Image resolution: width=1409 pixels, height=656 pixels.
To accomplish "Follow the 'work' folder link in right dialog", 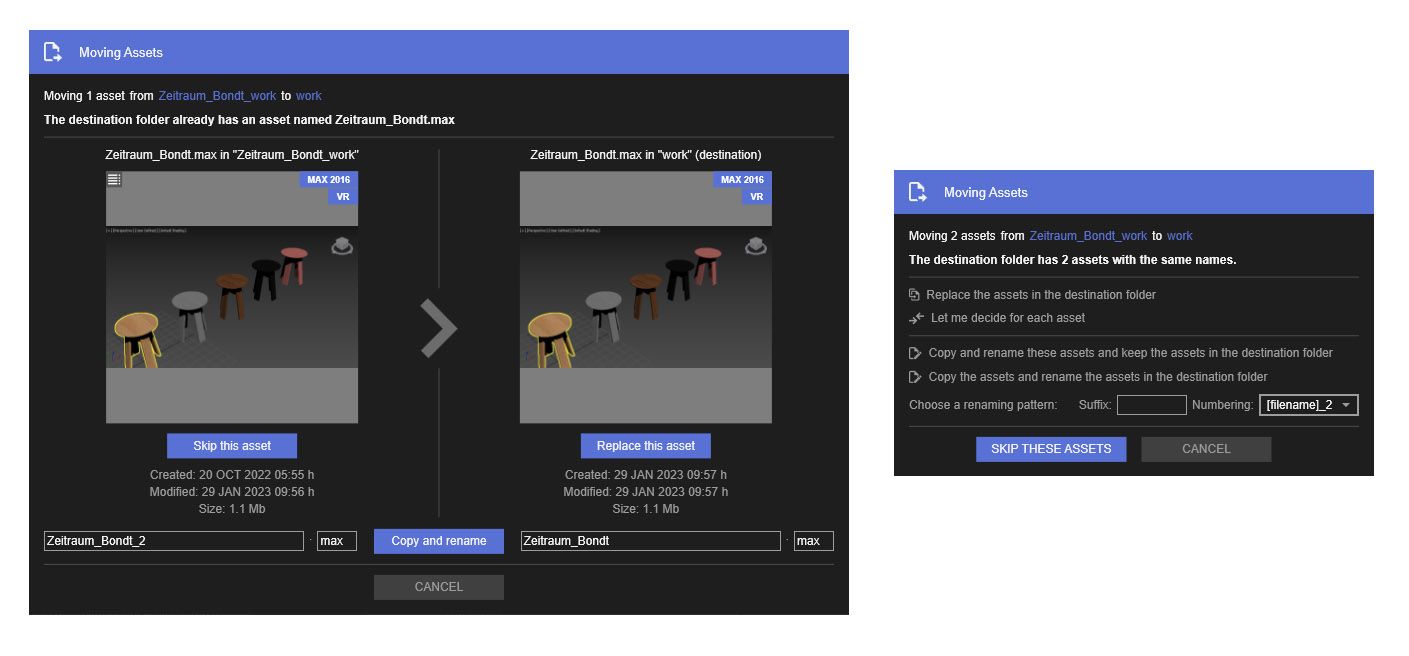I will [1179, 236].
